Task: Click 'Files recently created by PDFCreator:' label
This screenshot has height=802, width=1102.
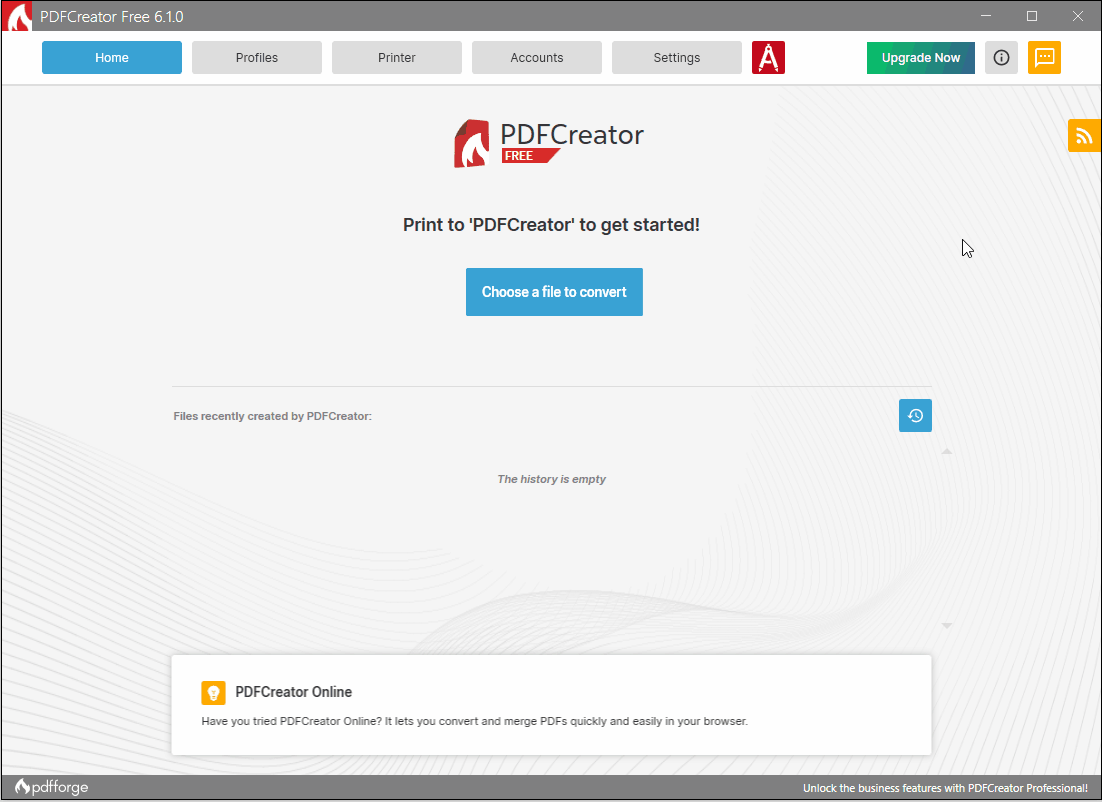Action: [x=273, y=416]
